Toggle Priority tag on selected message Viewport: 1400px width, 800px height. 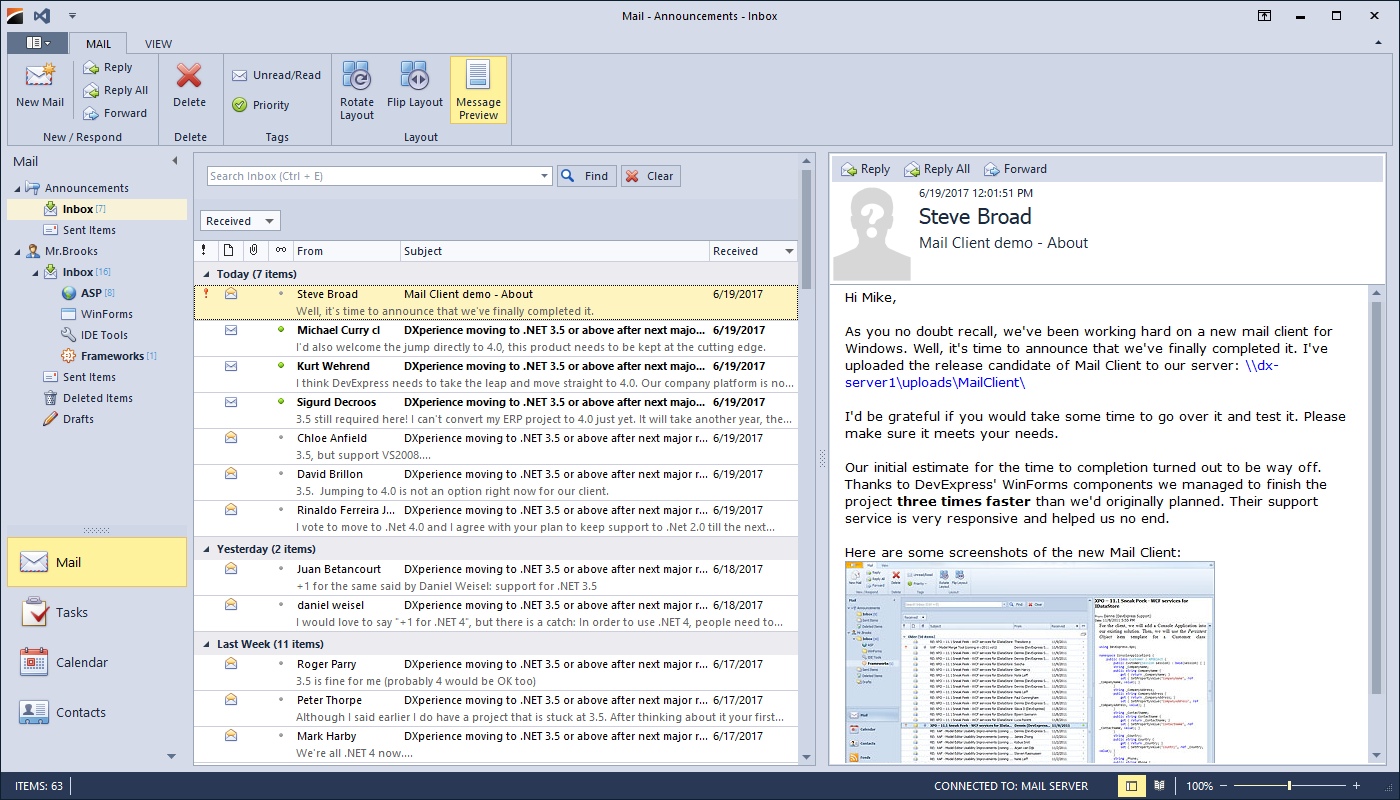coord(261,105)
